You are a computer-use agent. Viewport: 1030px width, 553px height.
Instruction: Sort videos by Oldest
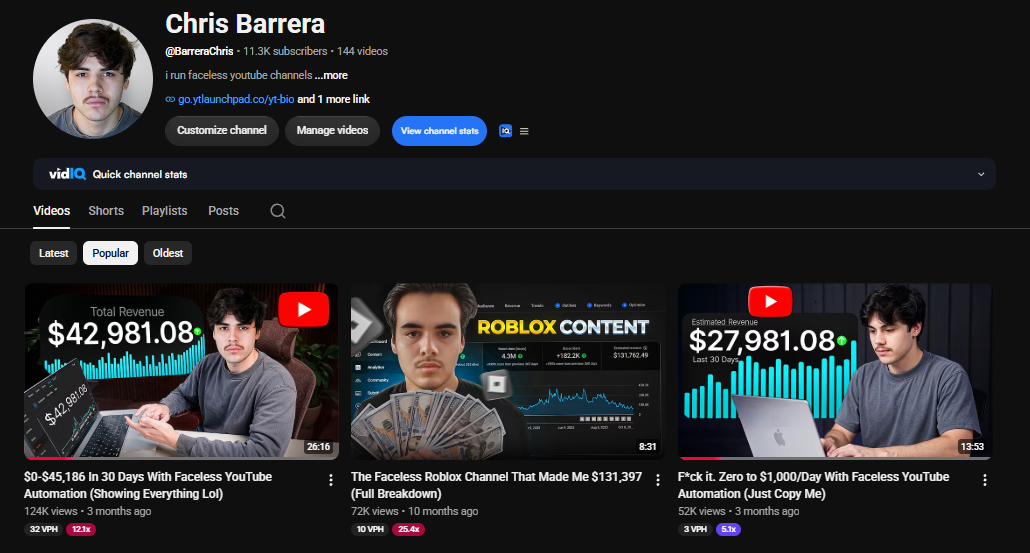coord(168,253)
